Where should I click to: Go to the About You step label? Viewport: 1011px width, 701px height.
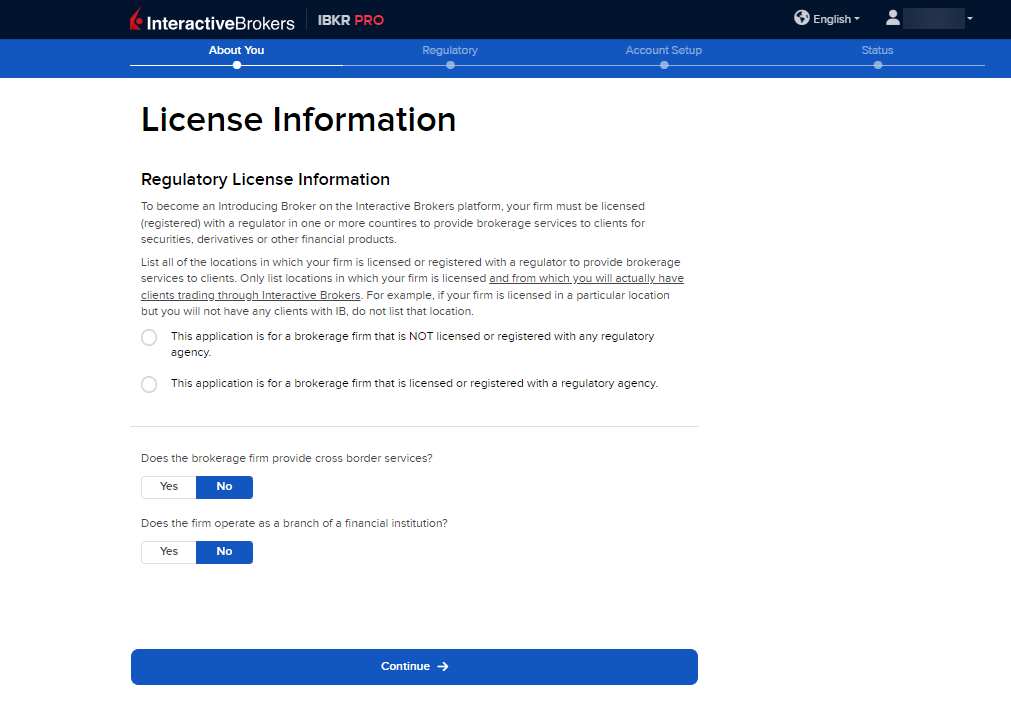tap(237, 50)
